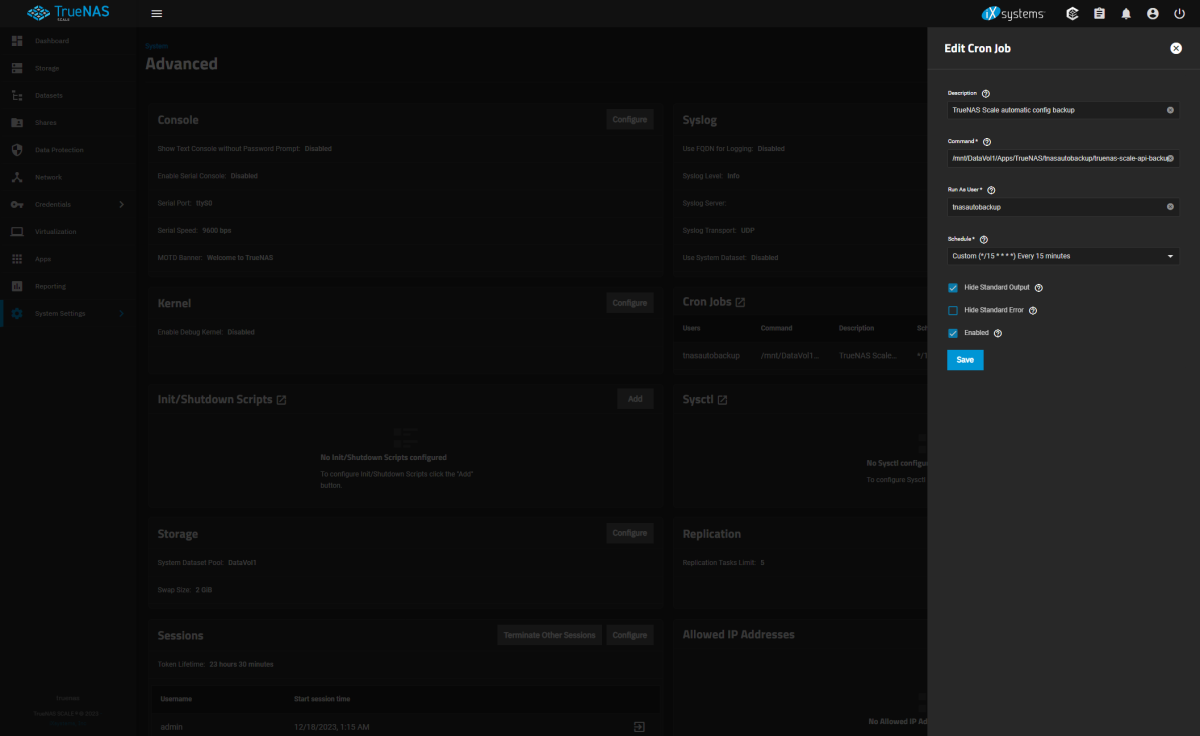This screenshot has height=736, width=1200.
Task: Show help tooltip for Description
Action: click(x=986, y=93)
